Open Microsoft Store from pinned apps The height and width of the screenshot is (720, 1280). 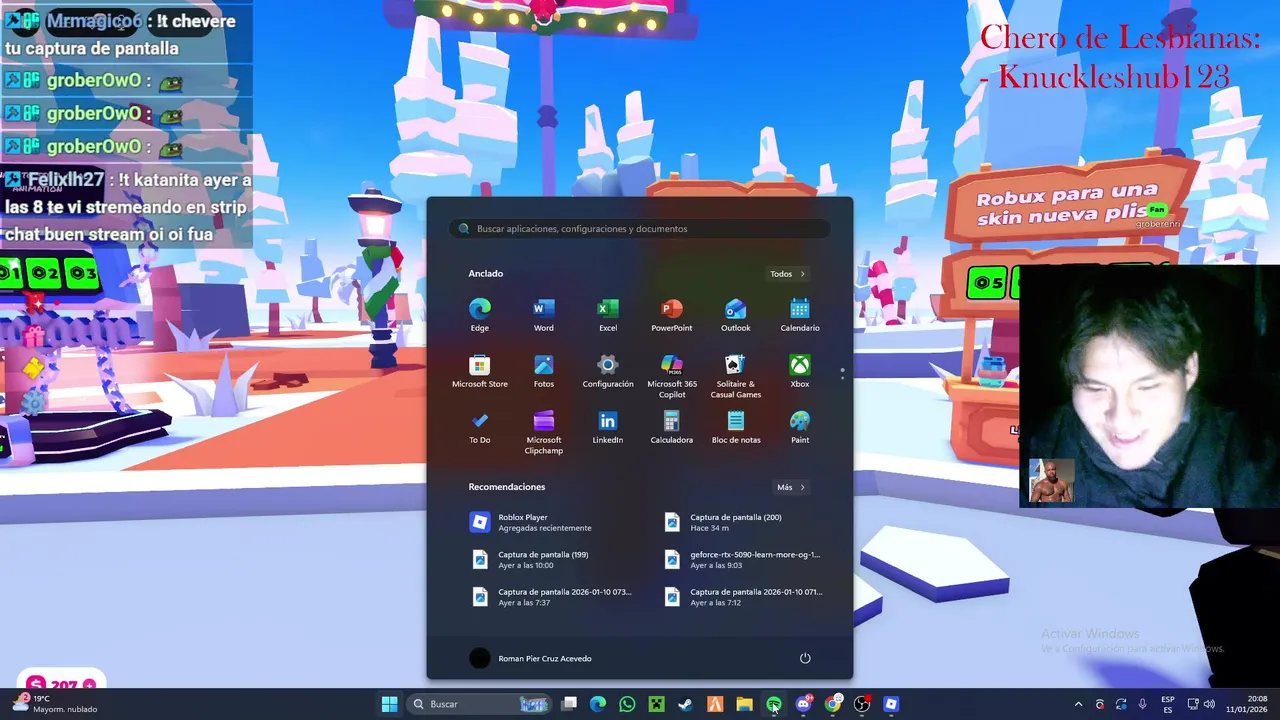[x=480, y=370]
